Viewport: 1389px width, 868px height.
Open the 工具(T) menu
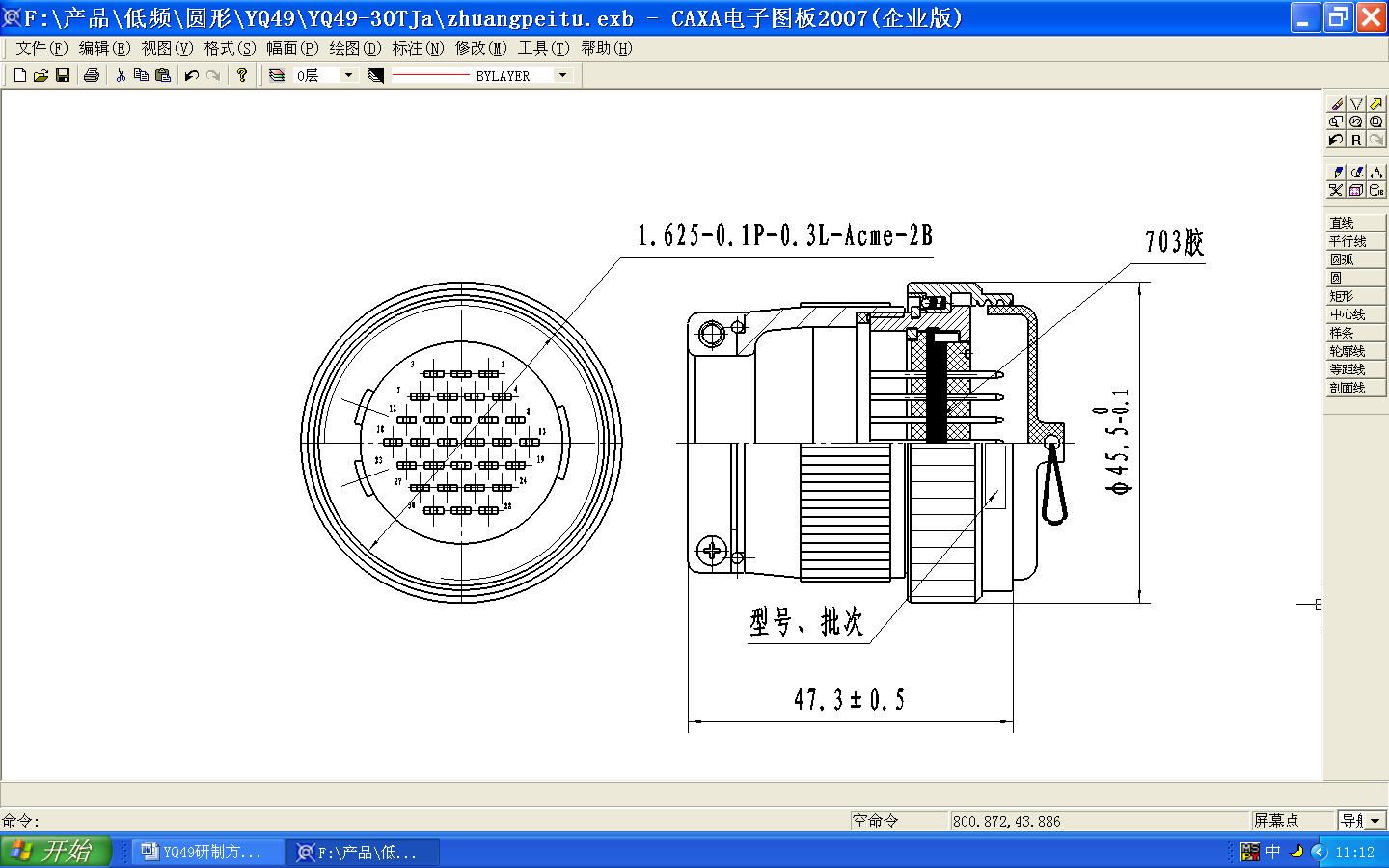(x=544, y=48)
